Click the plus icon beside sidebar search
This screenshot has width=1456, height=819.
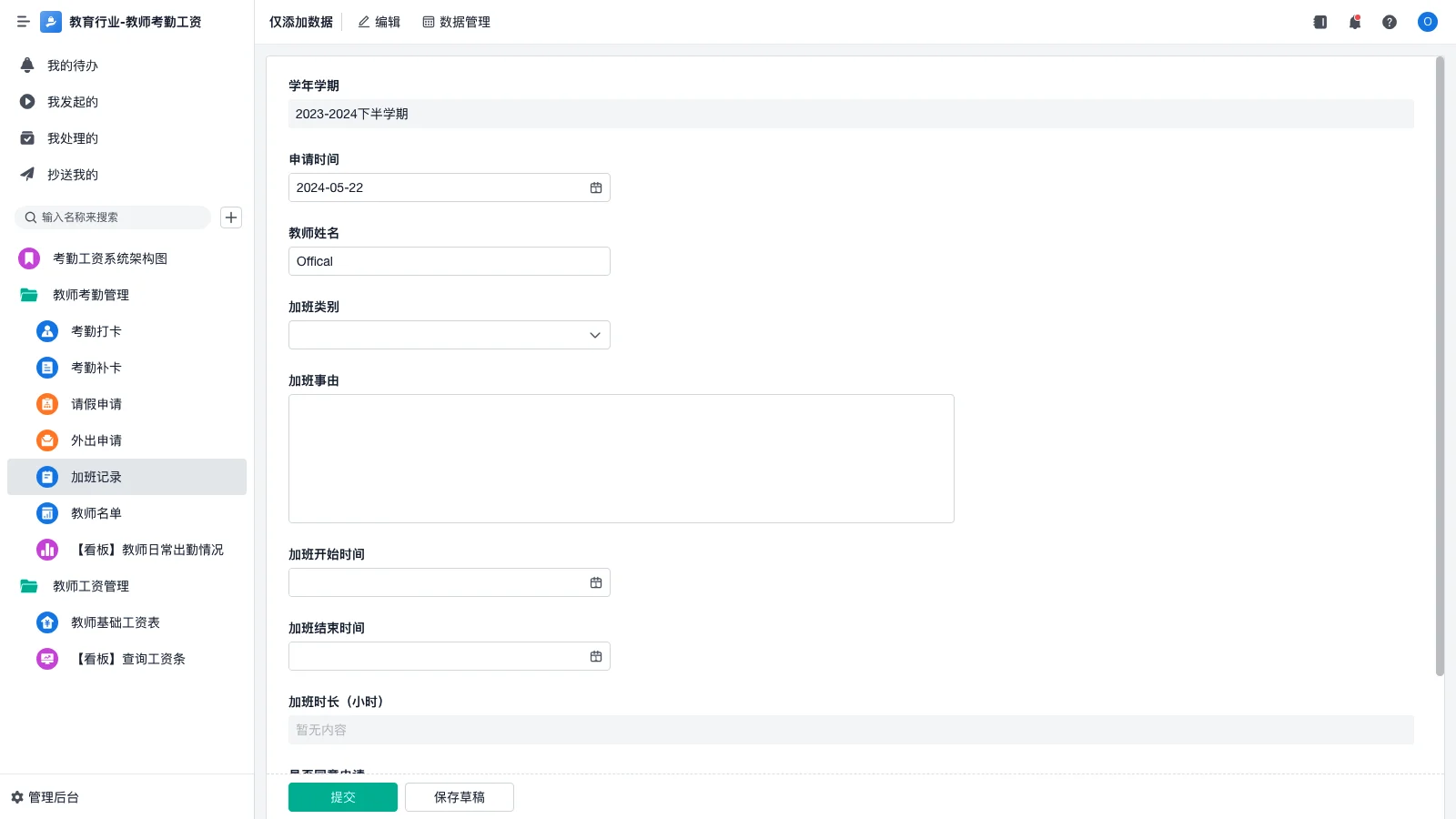click(x=231, y=217)
